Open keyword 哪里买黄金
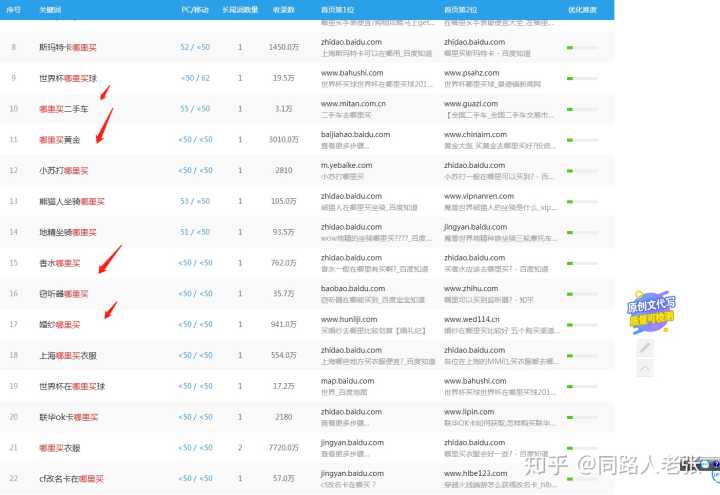 59,140
